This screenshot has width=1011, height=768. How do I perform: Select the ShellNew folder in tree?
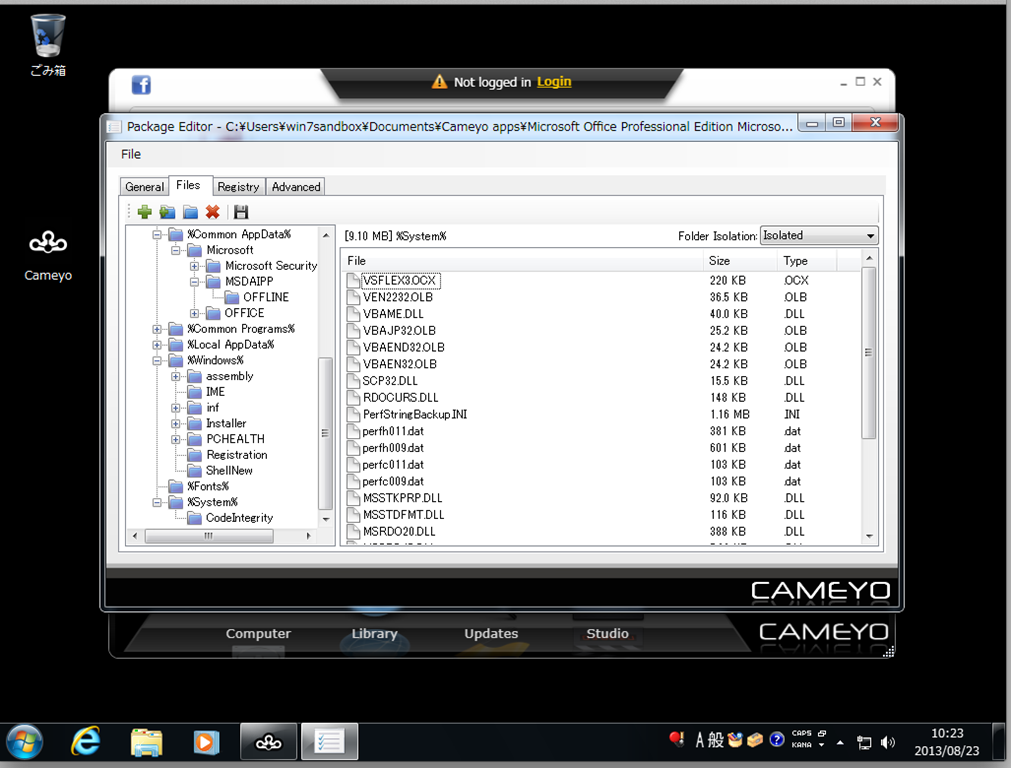(229, 471)
